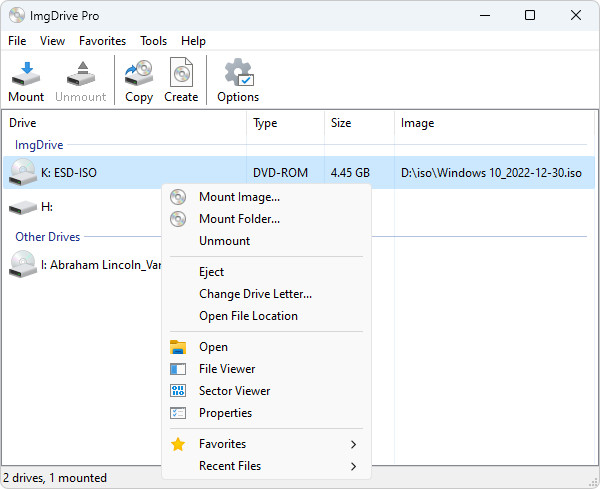Screen dimensions: 600x489
Task: Open the File menu
Action: (17, 41)
